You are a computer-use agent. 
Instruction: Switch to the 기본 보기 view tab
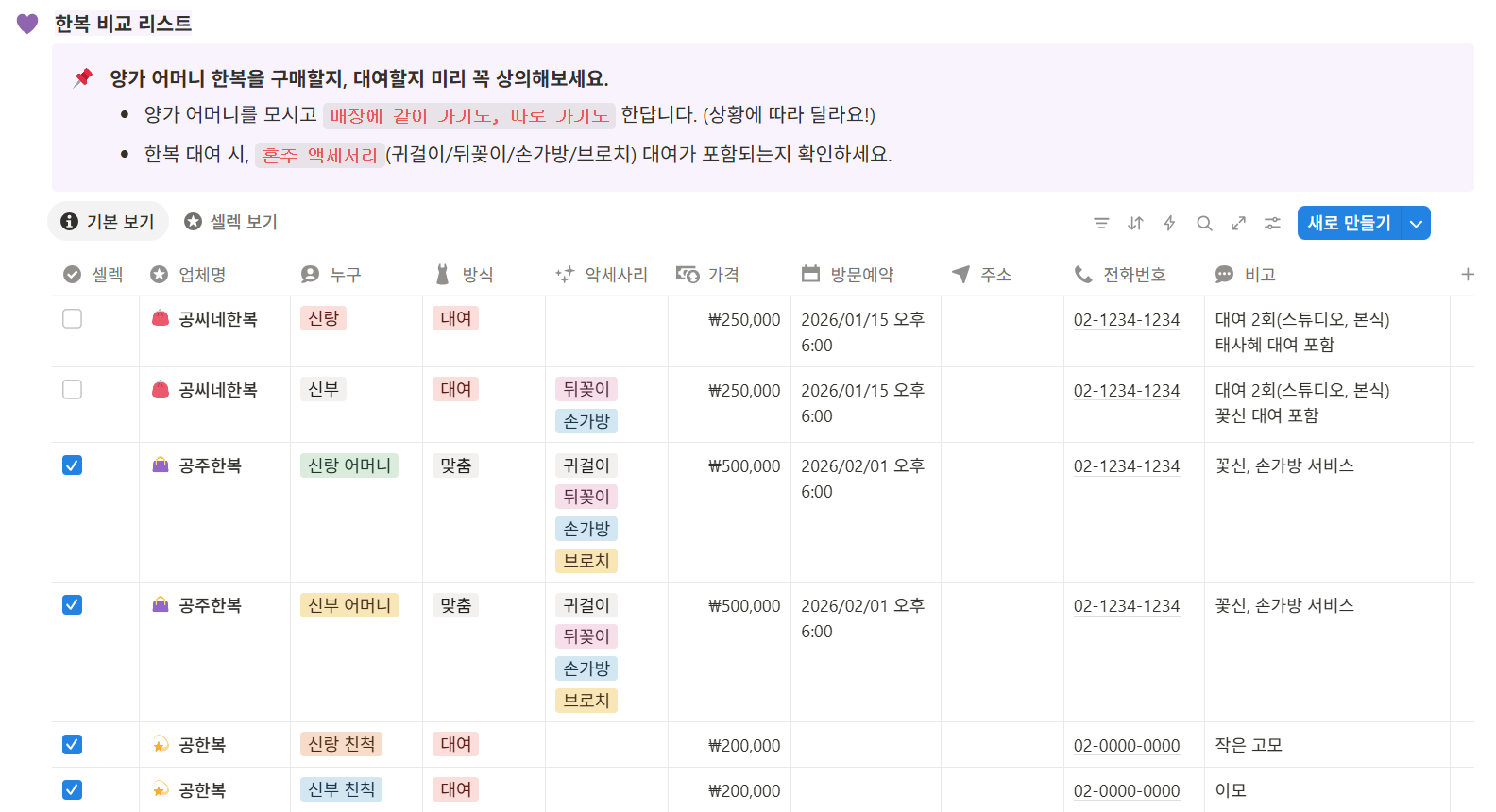(108, 222)
